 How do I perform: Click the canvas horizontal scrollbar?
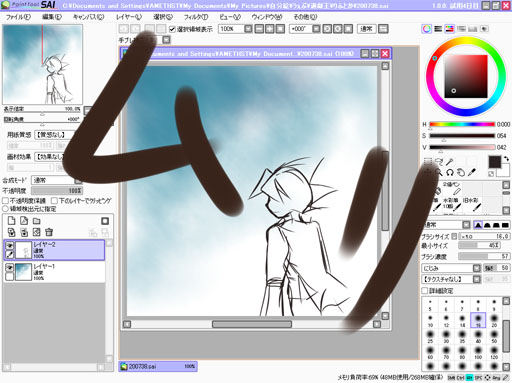tap(252, 324)
